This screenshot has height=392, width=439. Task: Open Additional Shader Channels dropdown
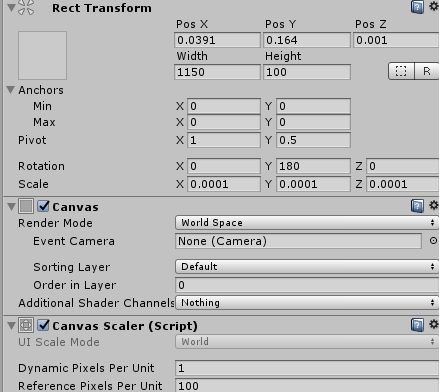(x=307, y=303)
